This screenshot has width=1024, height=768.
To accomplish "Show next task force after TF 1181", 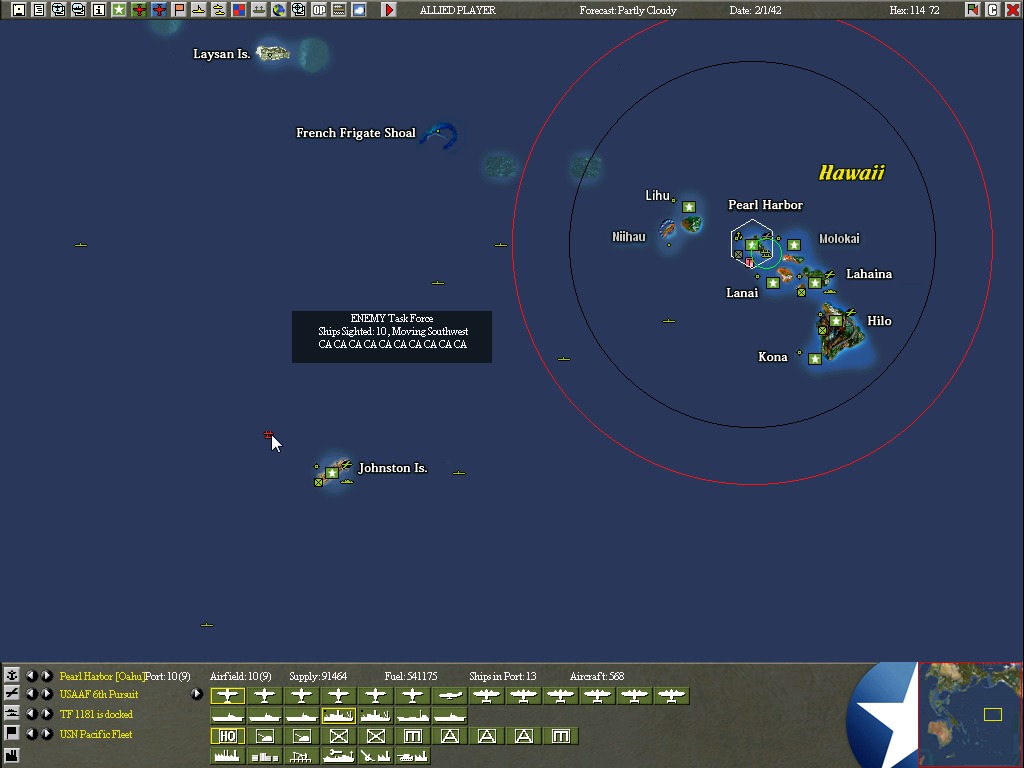I will pyautogui.click(x=47, y=714).
